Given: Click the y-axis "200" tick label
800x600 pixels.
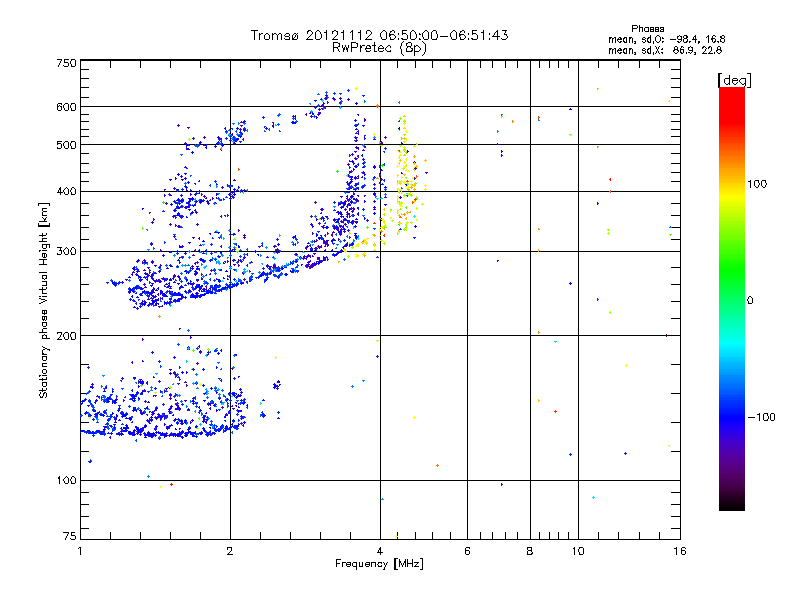Looking at the screenshot, I should pyautogui.click(x=66, y=336).
